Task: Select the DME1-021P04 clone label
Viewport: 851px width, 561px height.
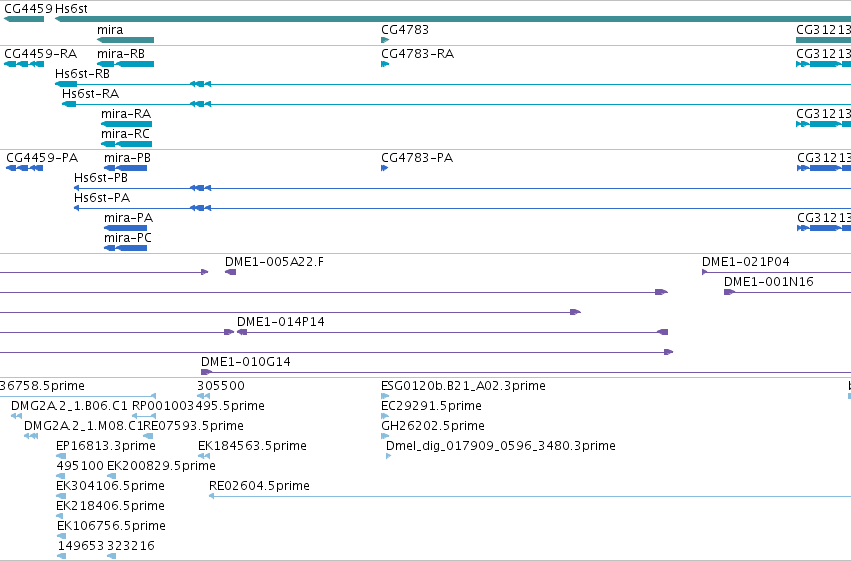Action: (x=746, y=262)
